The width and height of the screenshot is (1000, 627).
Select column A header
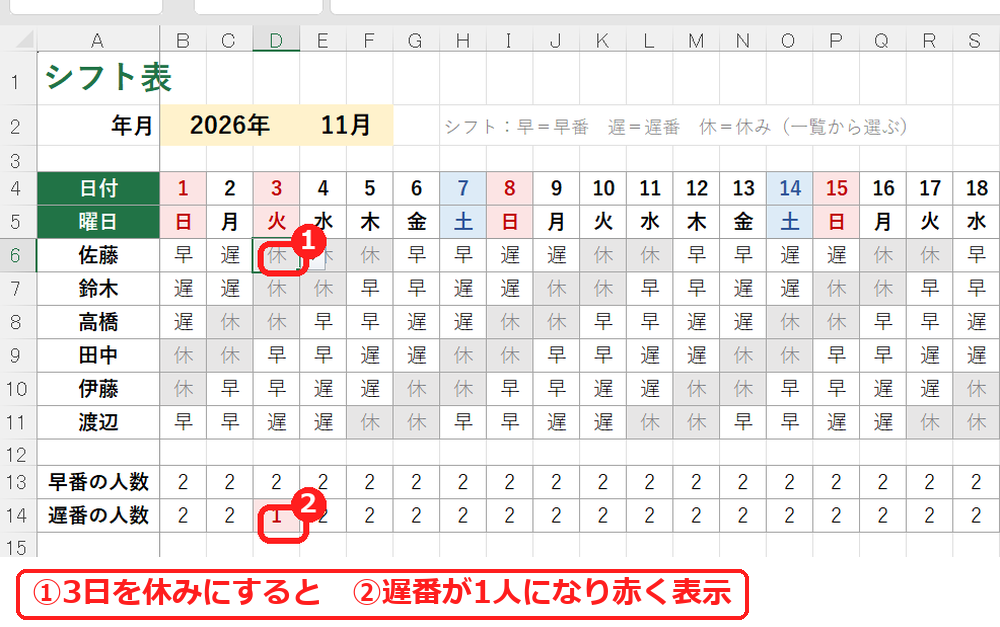pyautogui.click(x=98, y=40)
